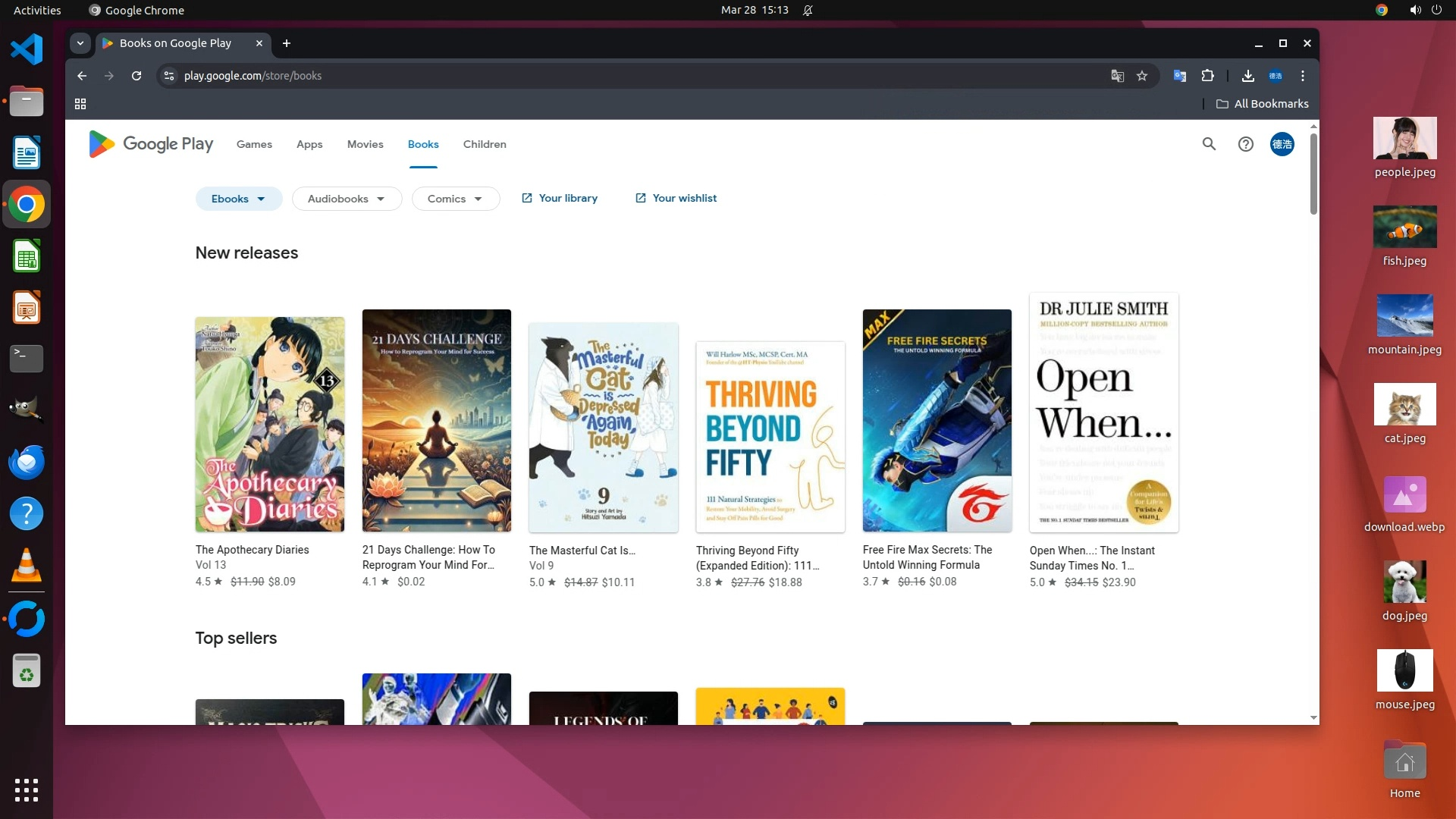This screenshot has height=819, width=1456.
Task: Open Your wishlist link
Action: (x=676, y=198)
